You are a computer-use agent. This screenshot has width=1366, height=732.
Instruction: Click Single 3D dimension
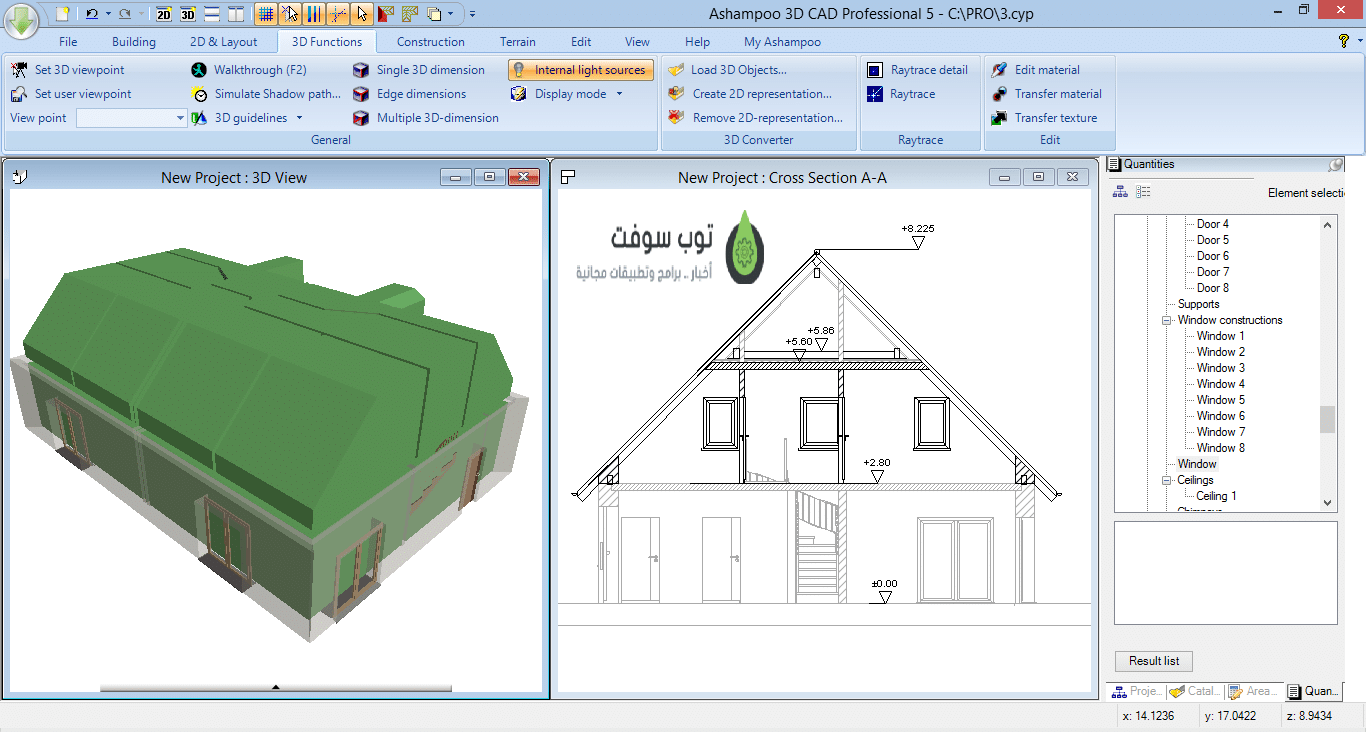point(419,70)
